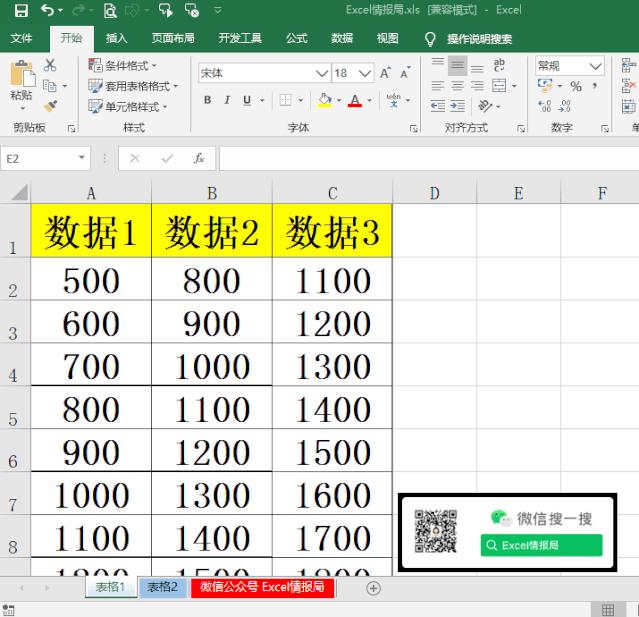Select the column B header
639x617 pixels.
pos(212,193)
